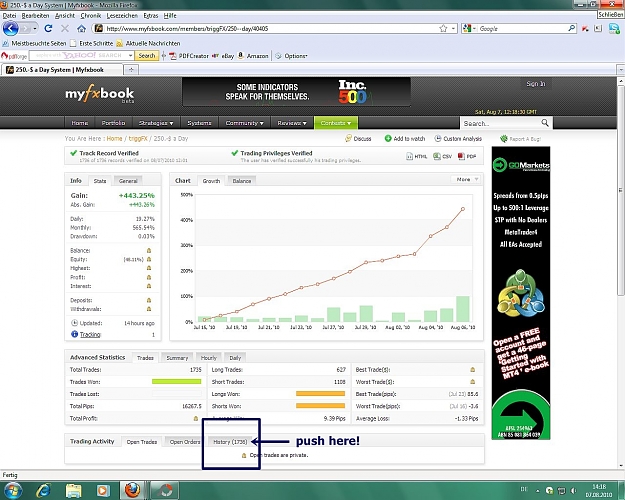Click the browser reload icon

[48, 29]
